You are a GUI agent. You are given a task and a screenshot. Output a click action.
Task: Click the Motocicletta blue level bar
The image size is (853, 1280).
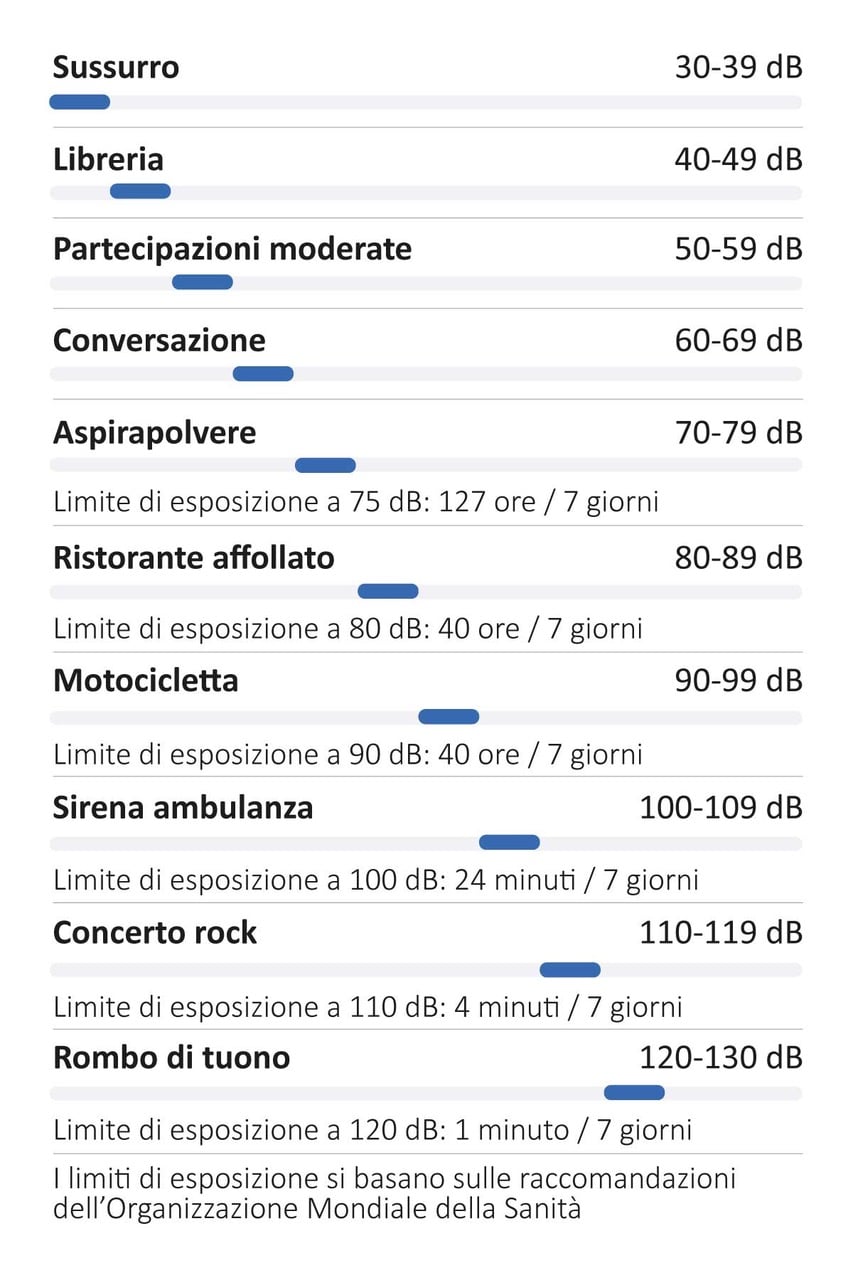(x=448, y=716)
